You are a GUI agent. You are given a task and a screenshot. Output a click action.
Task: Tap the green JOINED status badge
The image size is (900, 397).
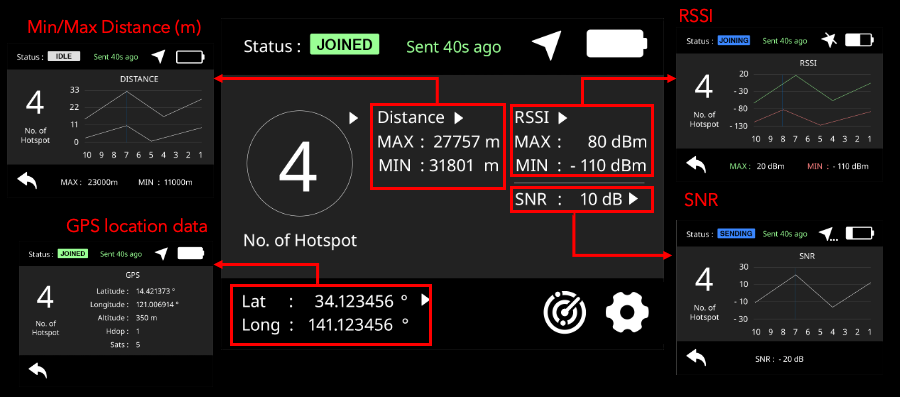[344, 45]
